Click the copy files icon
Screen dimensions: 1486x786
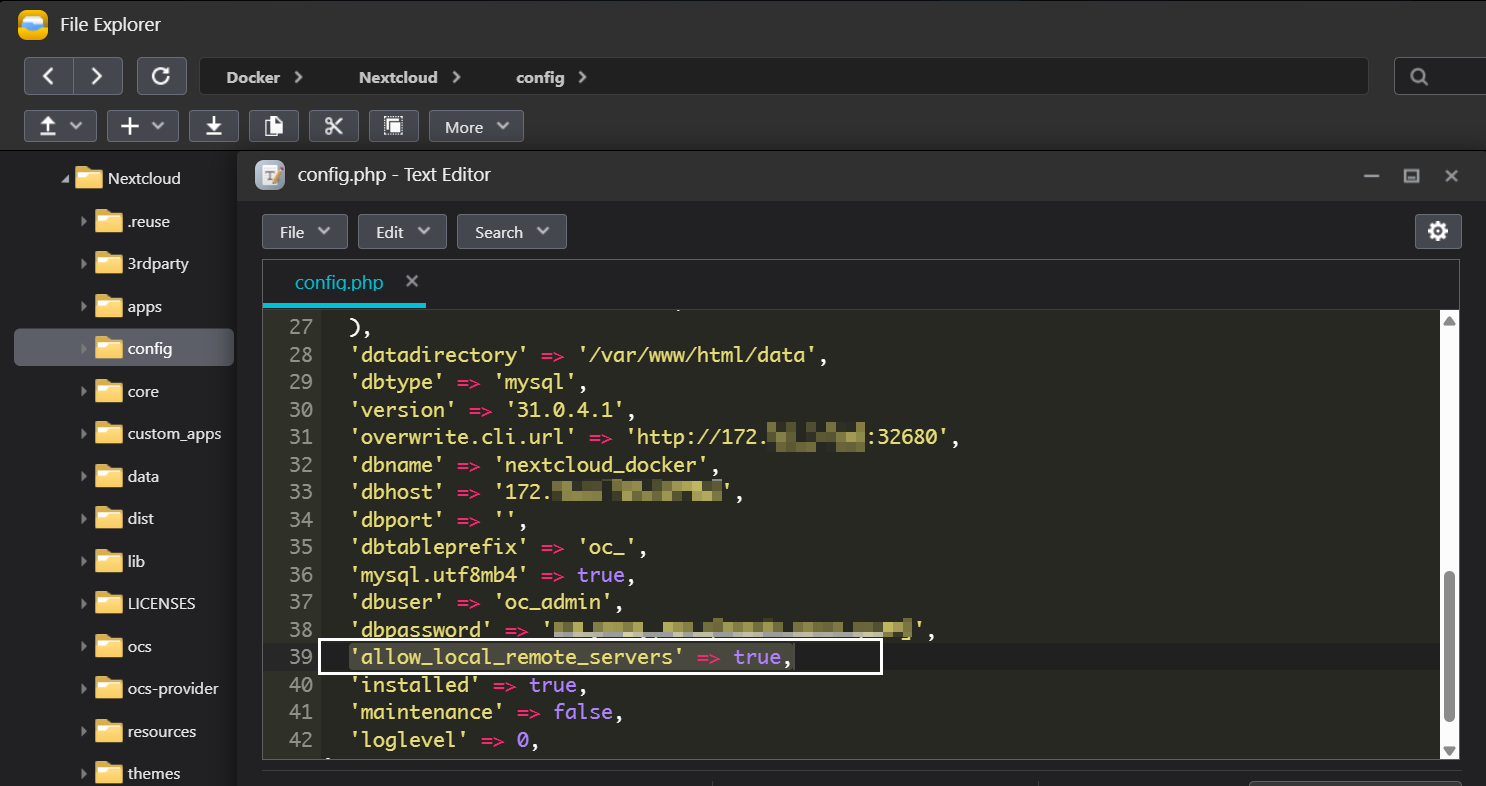tap(274, 126)
